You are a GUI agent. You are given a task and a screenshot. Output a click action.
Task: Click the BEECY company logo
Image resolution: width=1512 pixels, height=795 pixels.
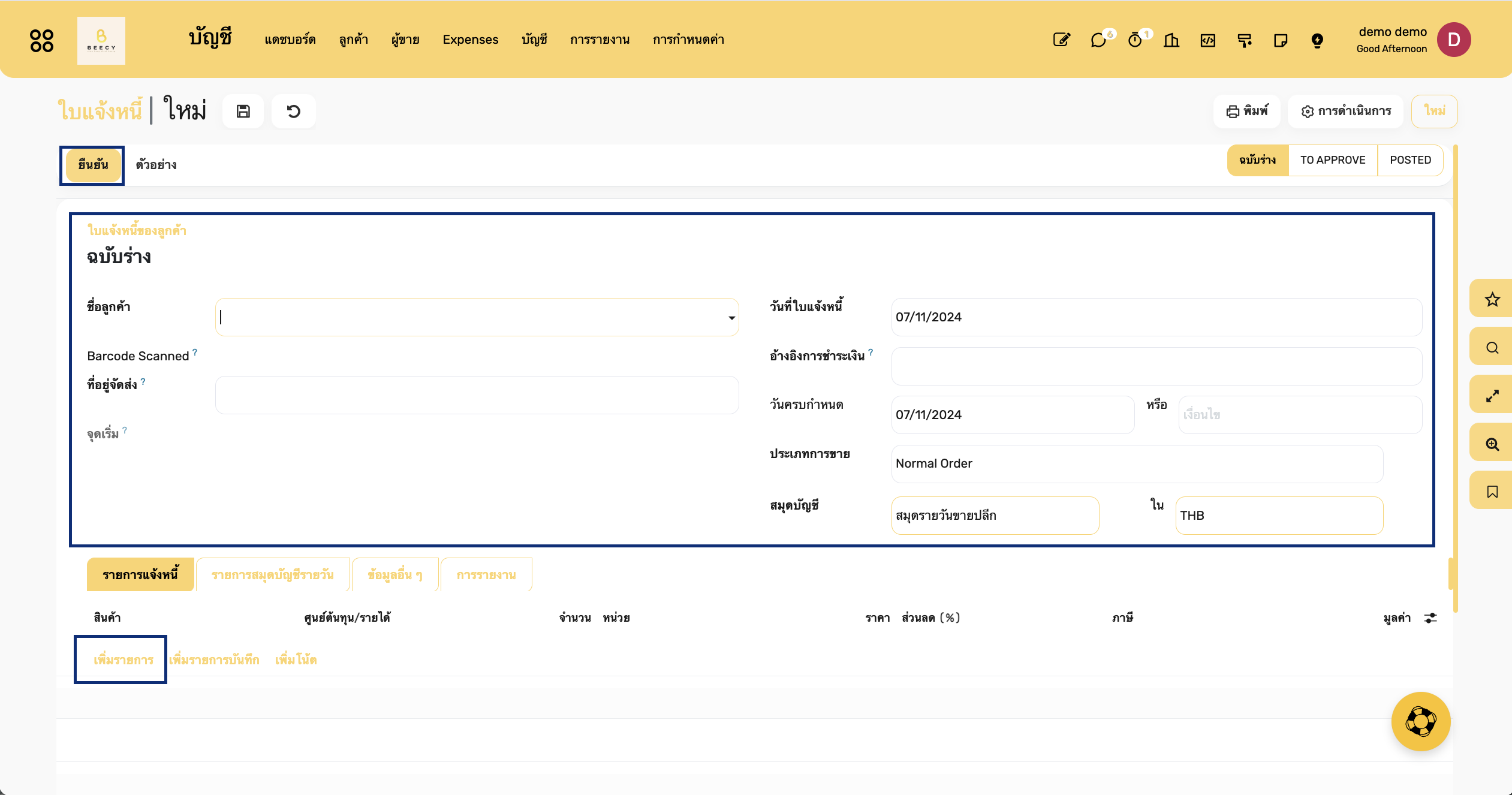[x=101, y=40]
